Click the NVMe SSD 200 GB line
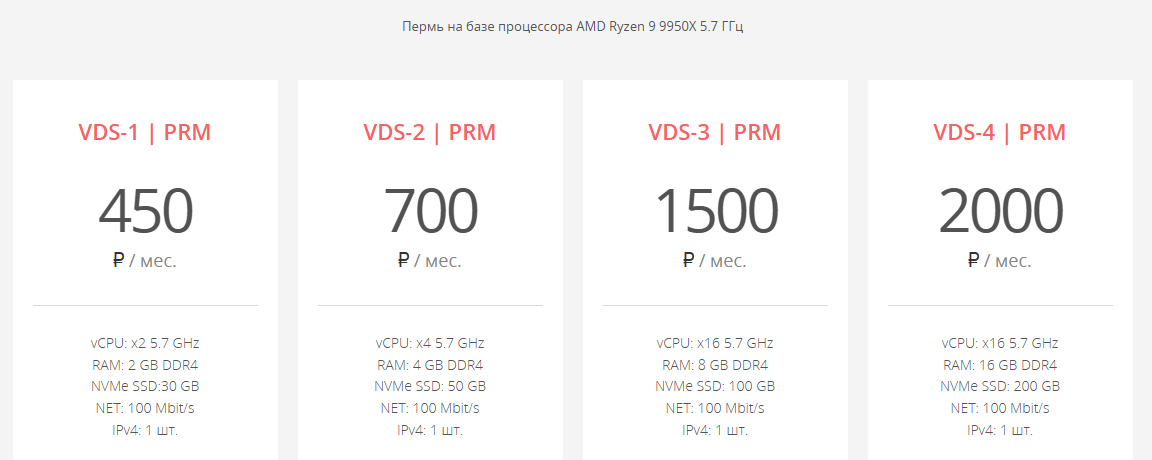The image size is (1152, 460). 1000,386
